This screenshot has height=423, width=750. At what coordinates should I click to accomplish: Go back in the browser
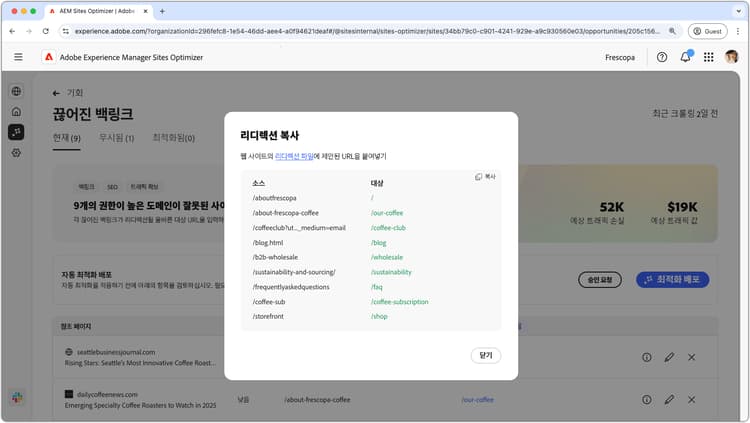[12, 31]
